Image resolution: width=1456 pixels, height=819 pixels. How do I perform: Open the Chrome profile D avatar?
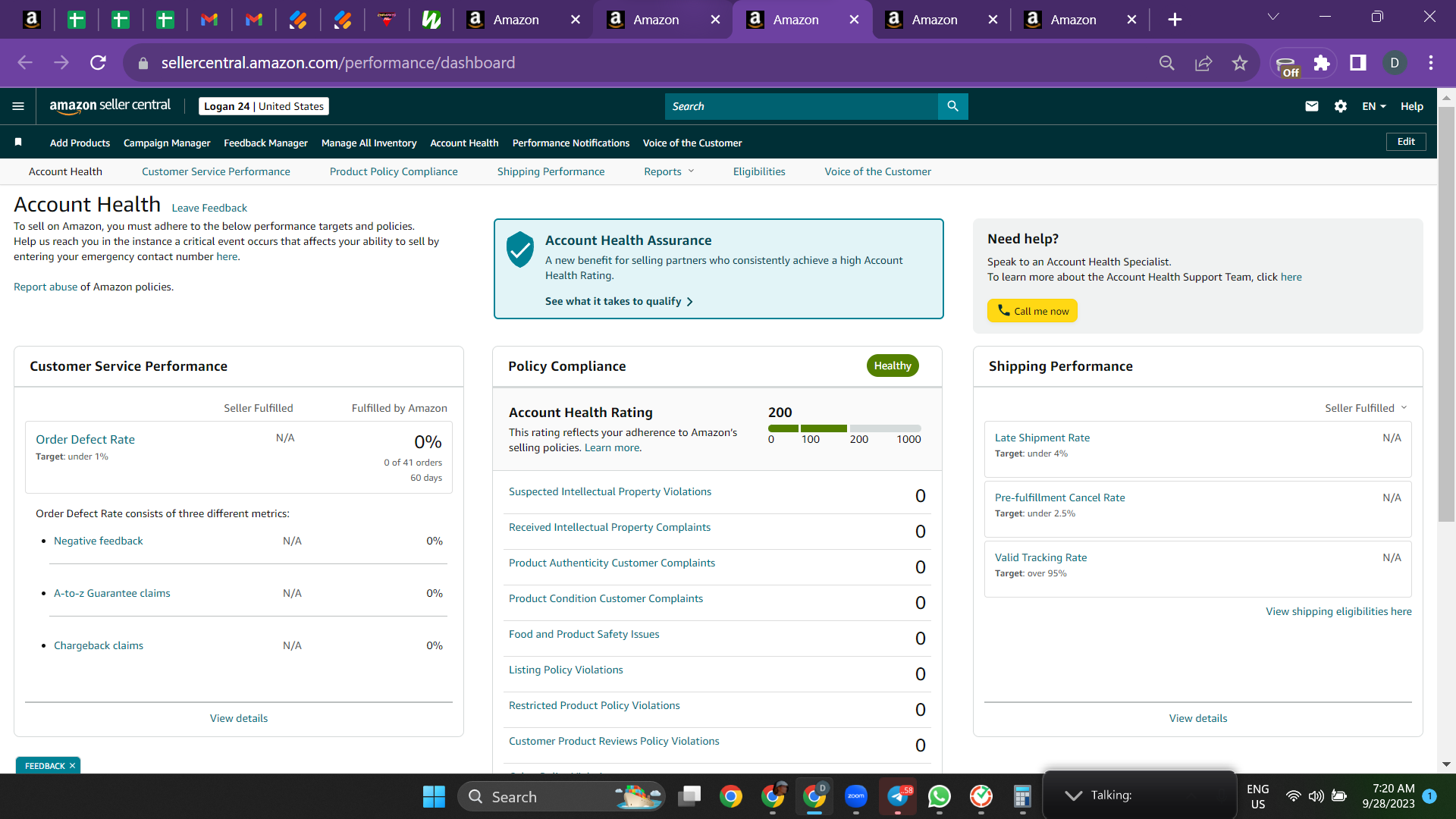[x=1395, y=63]
